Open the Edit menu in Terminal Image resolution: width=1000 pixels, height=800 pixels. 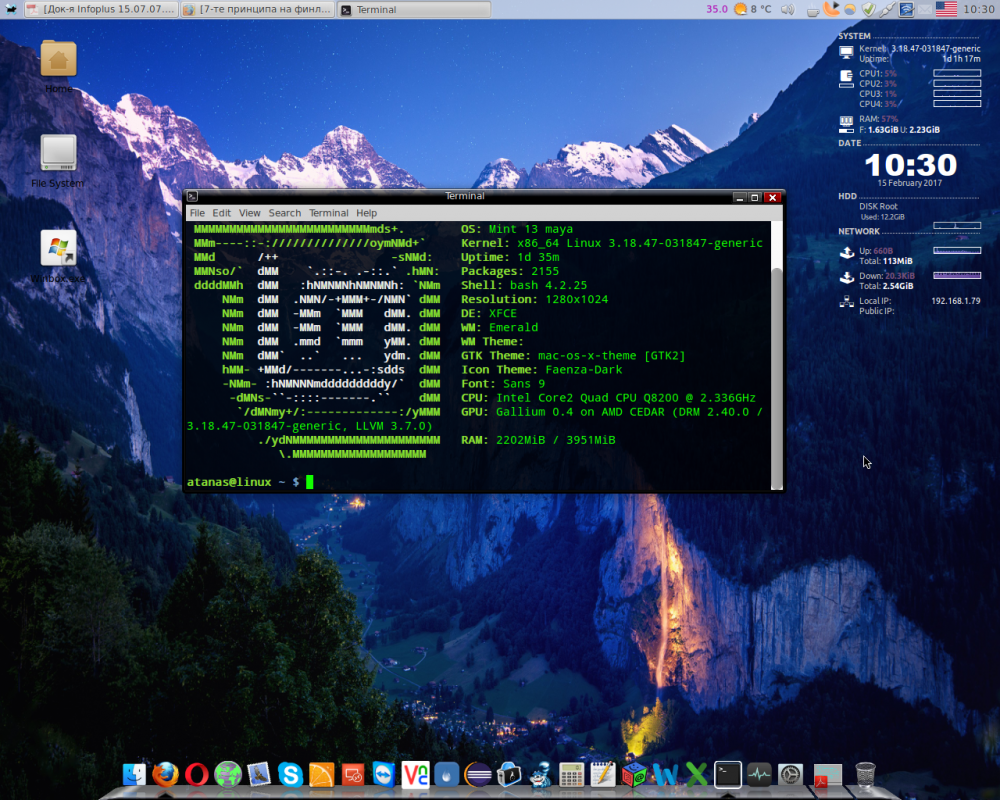point(221,212)
